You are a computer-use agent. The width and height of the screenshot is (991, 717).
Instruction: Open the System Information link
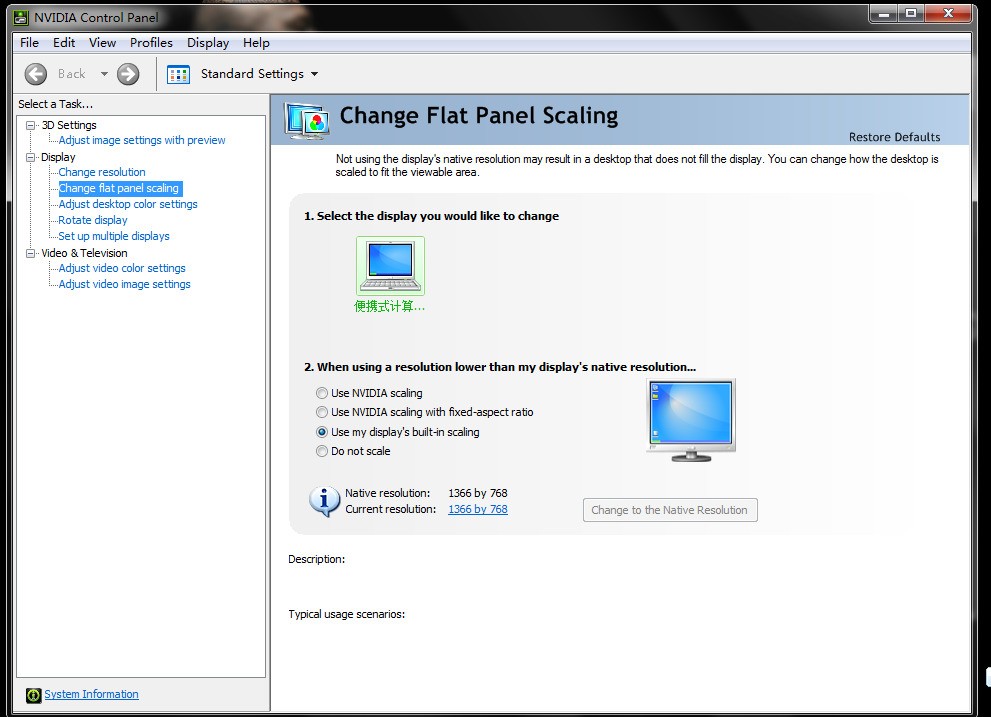(x=91, y=694)
